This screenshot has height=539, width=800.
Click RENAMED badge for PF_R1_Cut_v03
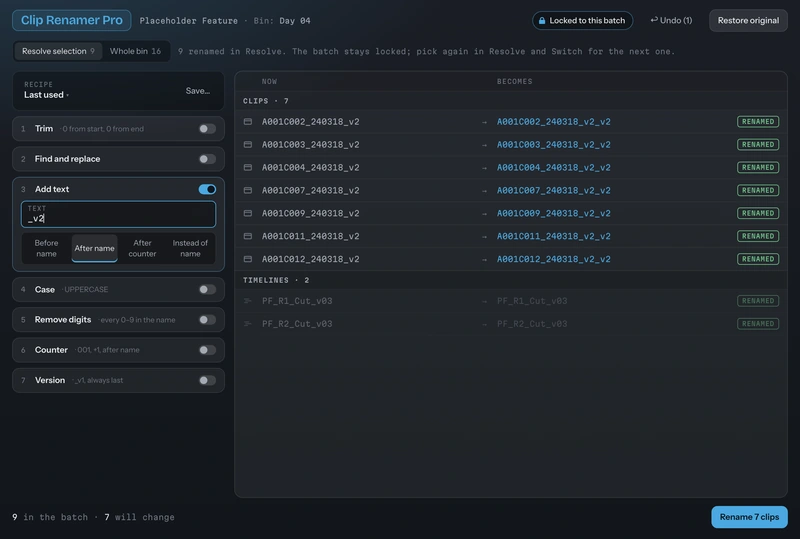coord(758,301)
